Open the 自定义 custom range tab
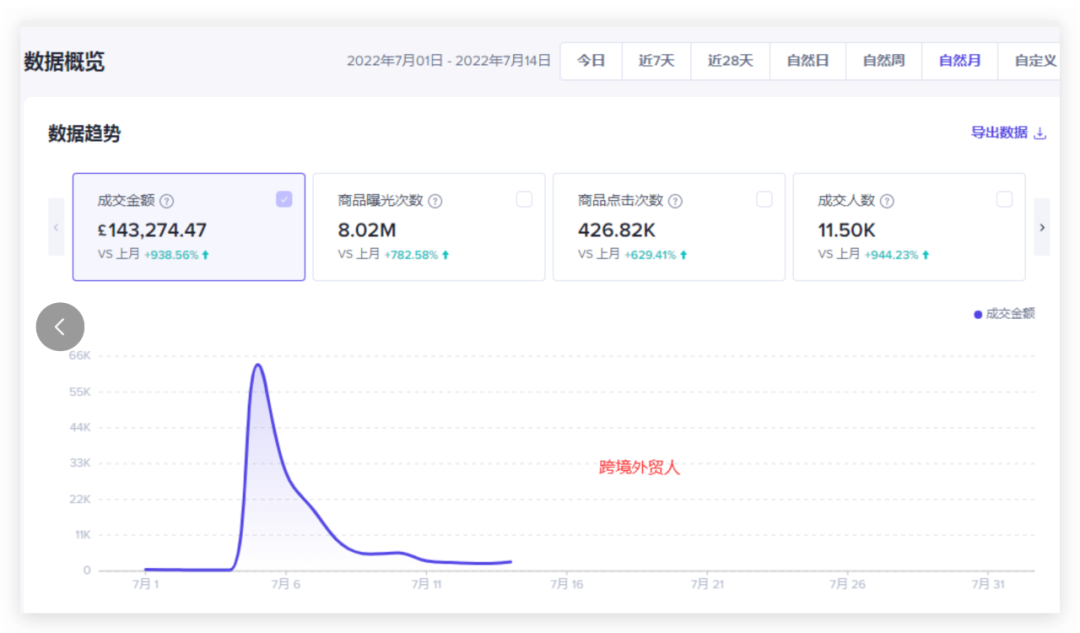The width and height of the screenshot is (1080, 633). 1030,61
